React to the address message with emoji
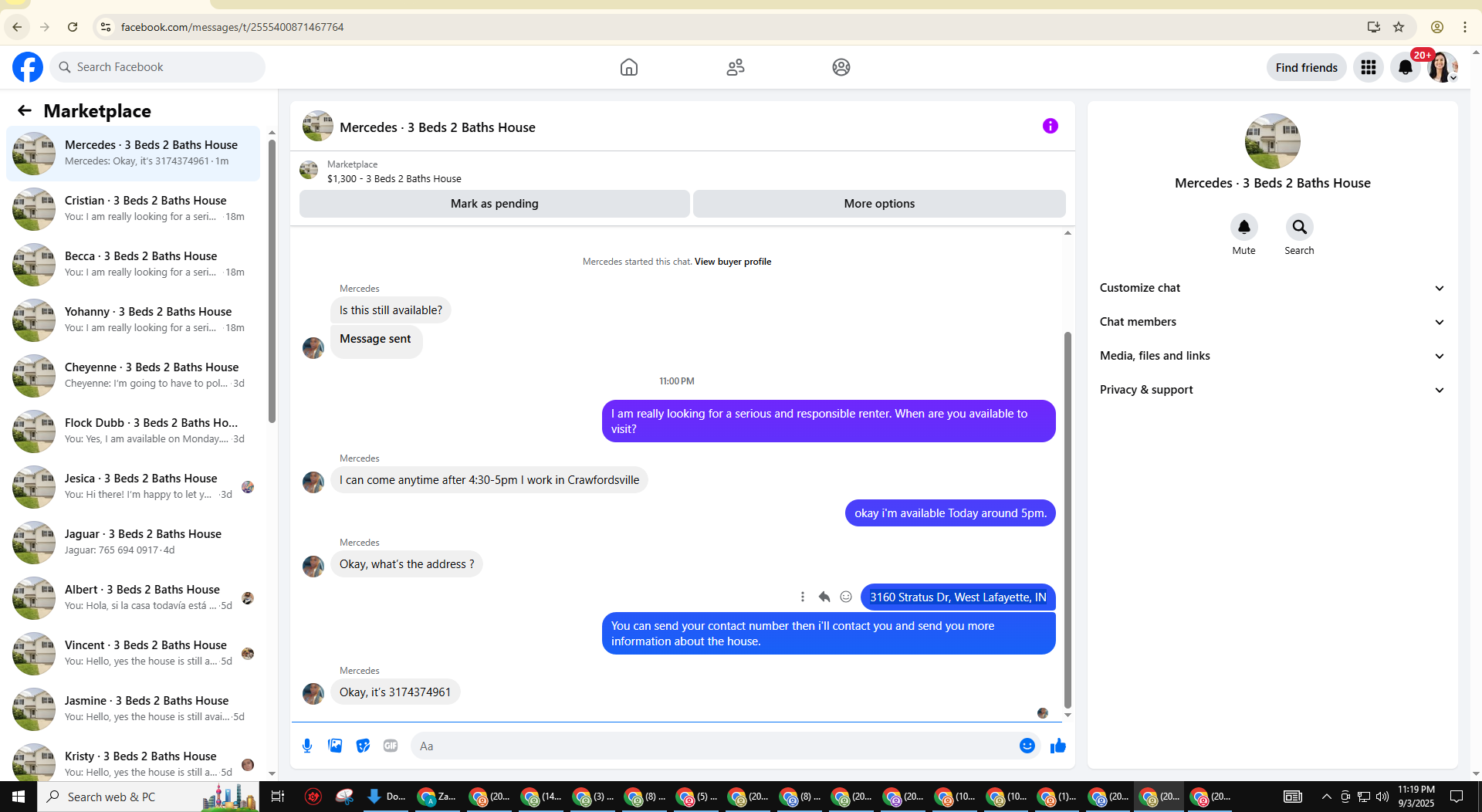 click(846, 597)
